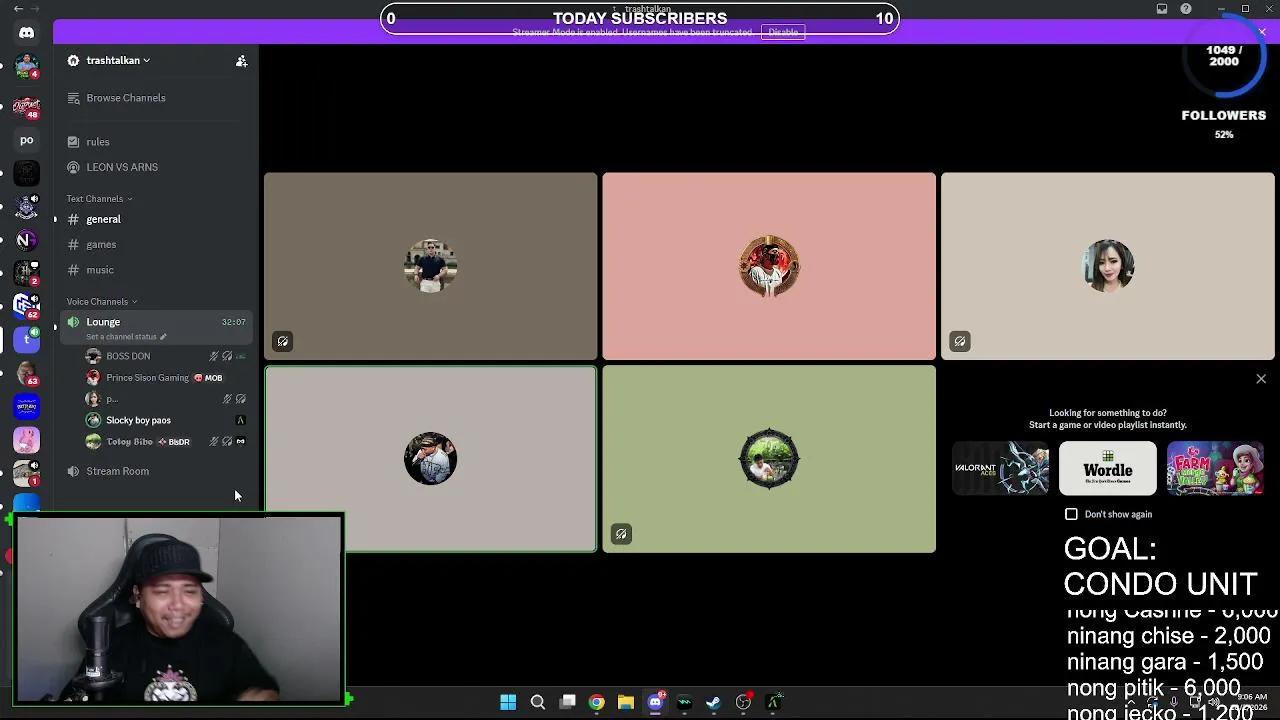1280x720 pixels.
Task: Collapse the Text Channels category
Action: [x=99, y=199]
